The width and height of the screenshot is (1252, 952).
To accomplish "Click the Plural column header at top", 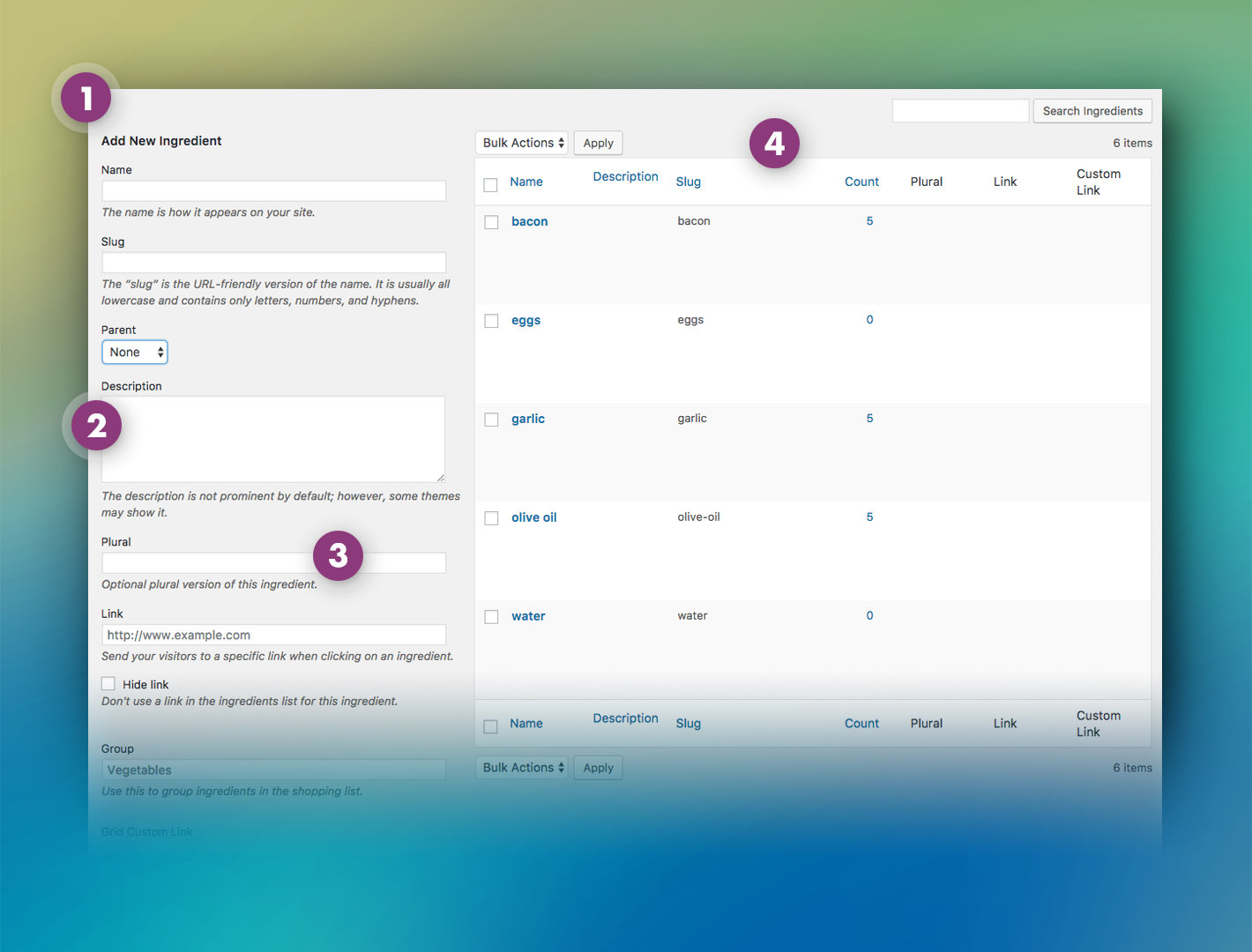I will coord(927,182).
